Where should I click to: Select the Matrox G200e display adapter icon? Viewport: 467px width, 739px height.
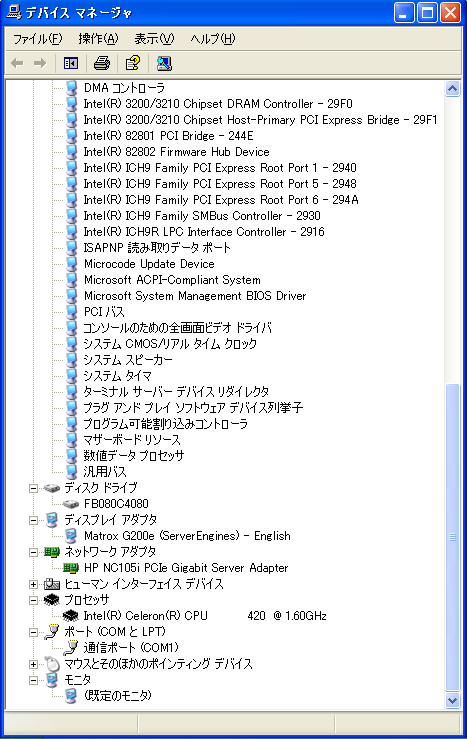click(71, 536)
